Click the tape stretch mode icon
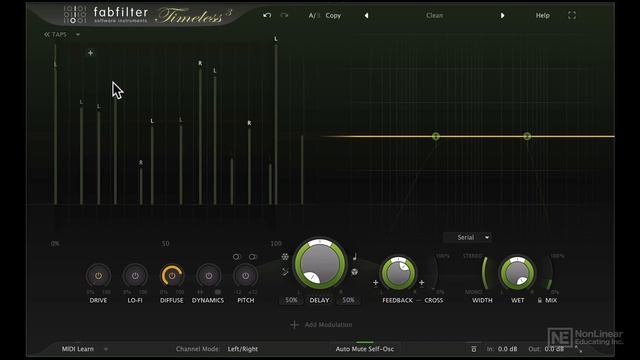The height and width of the screenshot is (360, 640). [285, 271]
